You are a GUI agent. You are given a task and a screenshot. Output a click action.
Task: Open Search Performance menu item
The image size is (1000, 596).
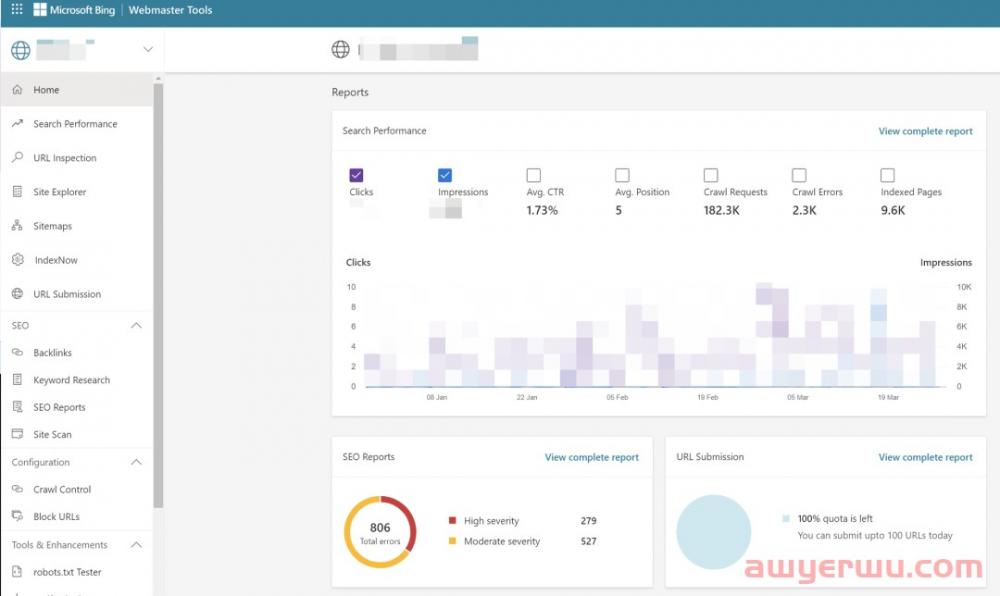coord(77,124)
